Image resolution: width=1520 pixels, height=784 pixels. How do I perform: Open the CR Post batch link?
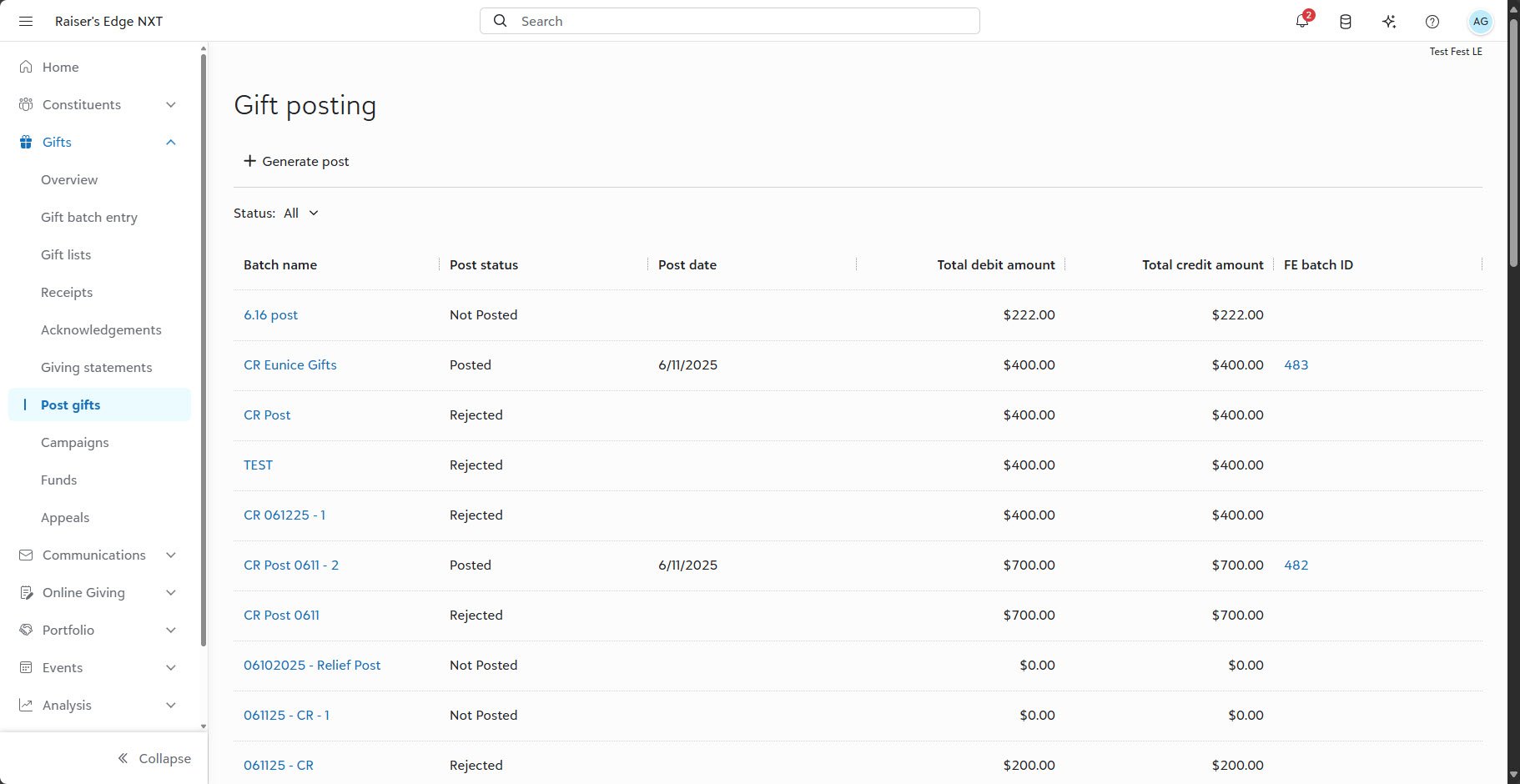tap(267, 415)
